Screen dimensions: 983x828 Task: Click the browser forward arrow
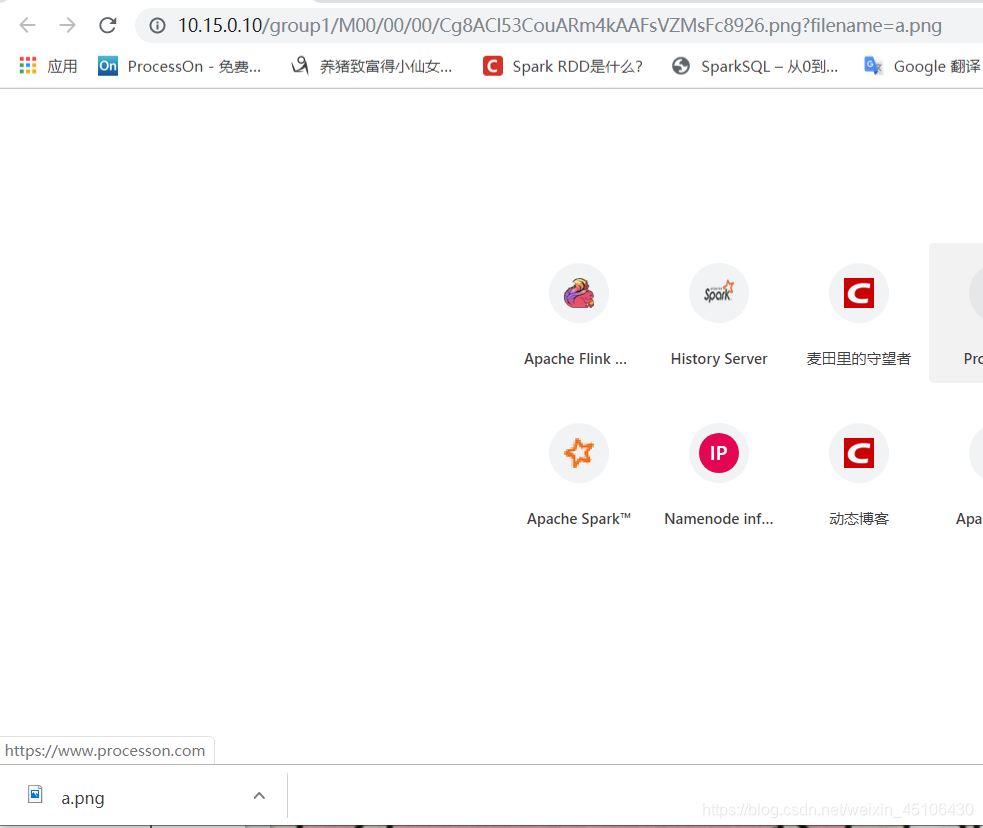[x=67, y=25]
